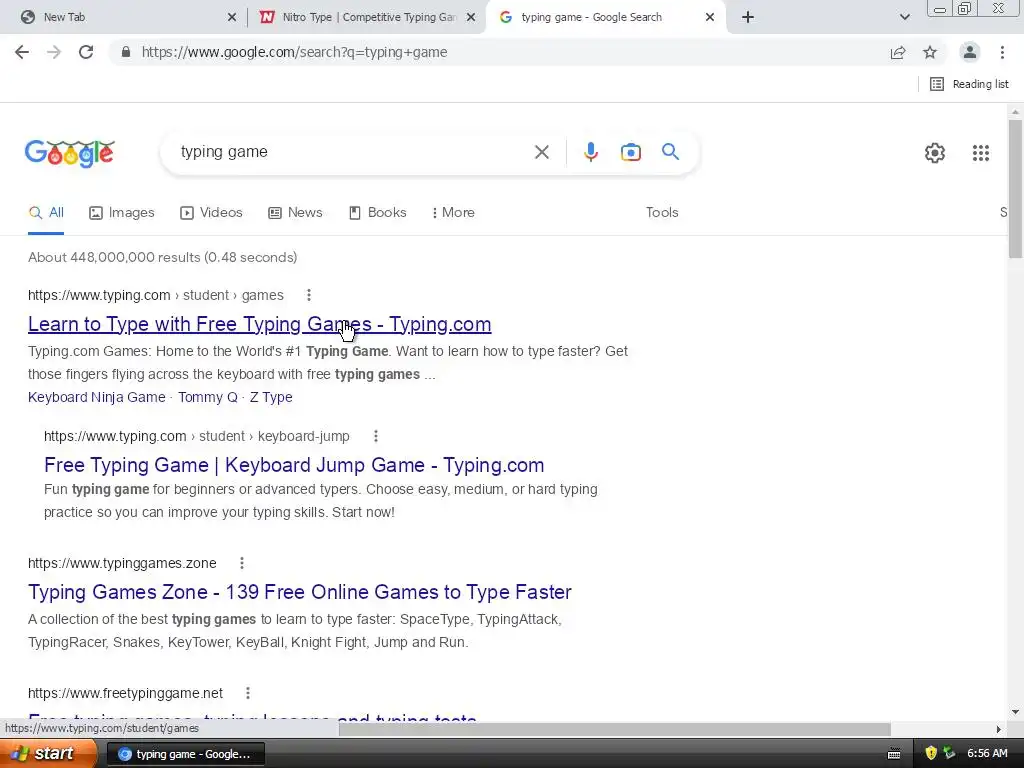Open Chrome three-dot menu
Viewport: 1024px width, 768px height.
point(1002,52)
